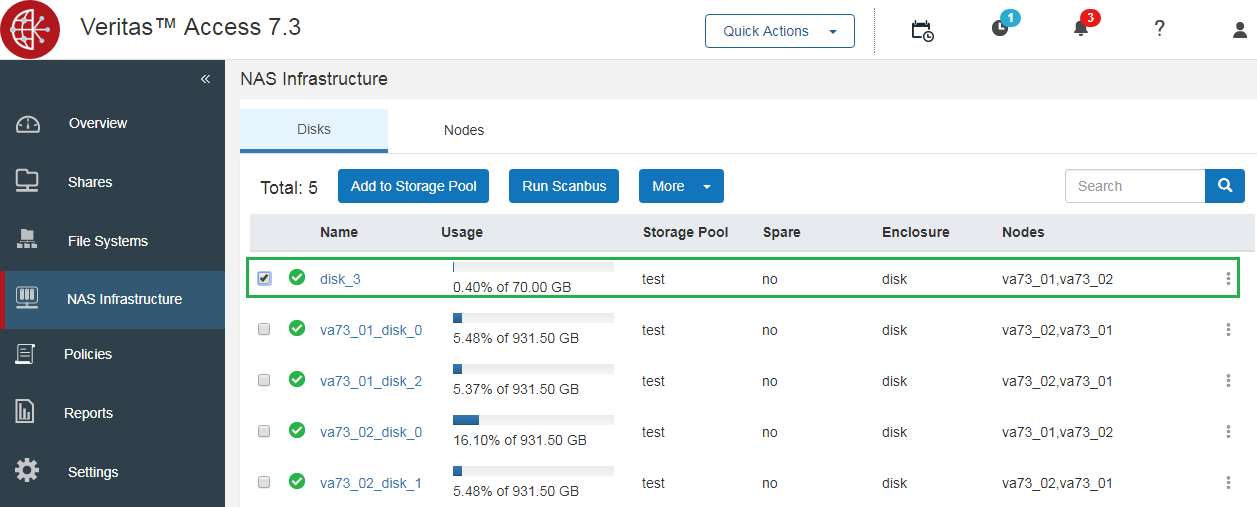Open the user profile icon

(1240, 30)
